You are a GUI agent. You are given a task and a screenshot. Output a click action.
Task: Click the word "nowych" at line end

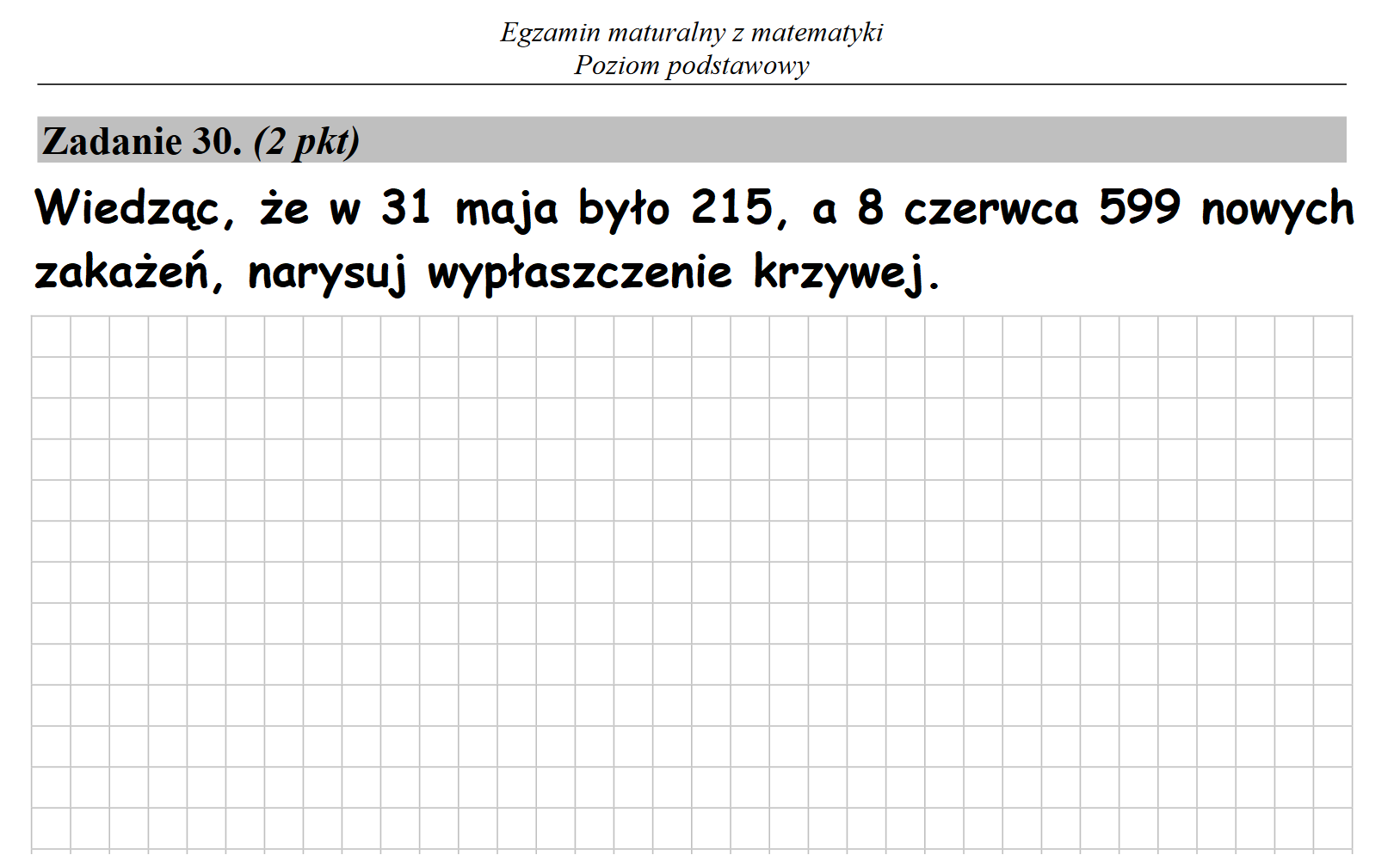click(x=1277, y=211)
